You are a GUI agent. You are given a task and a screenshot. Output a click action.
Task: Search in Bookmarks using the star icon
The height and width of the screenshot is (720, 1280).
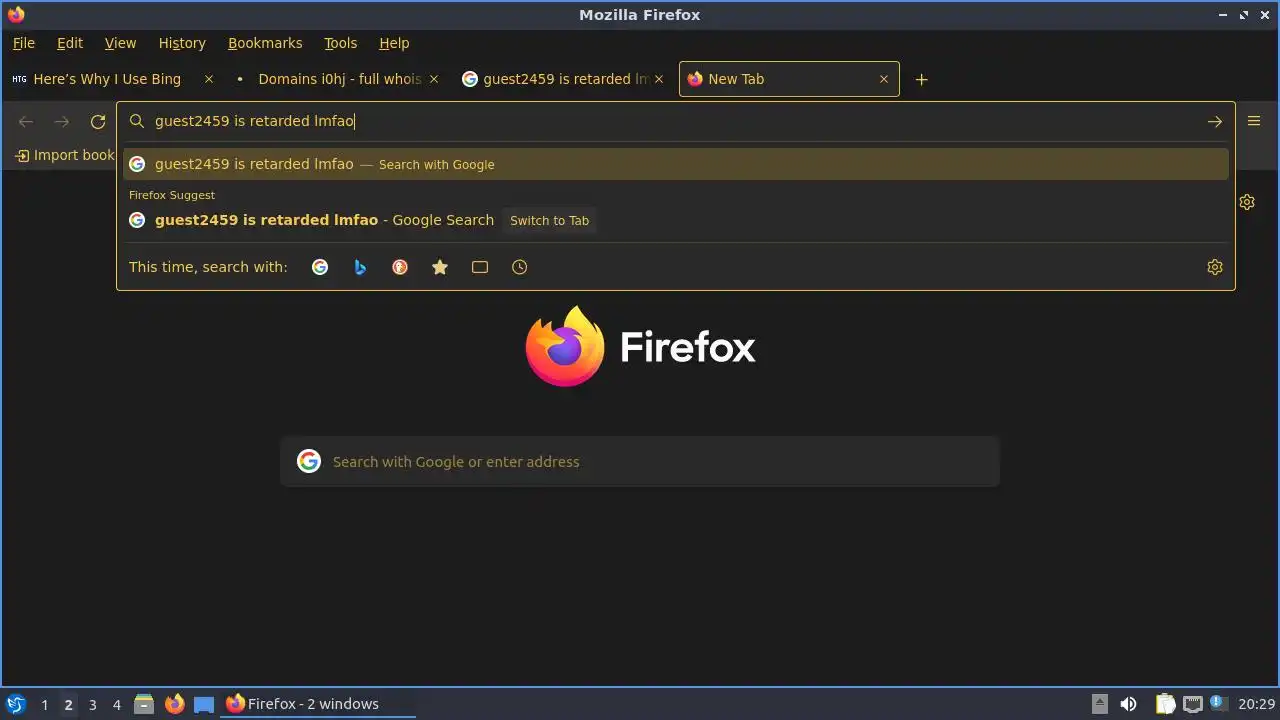(x=440, y=267)
